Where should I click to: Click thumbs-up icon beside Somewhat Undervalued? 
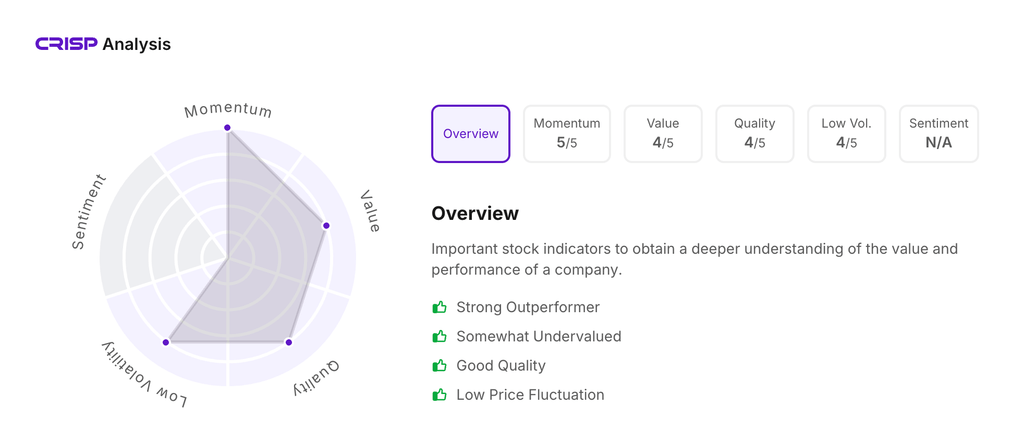tap(439, 336)
